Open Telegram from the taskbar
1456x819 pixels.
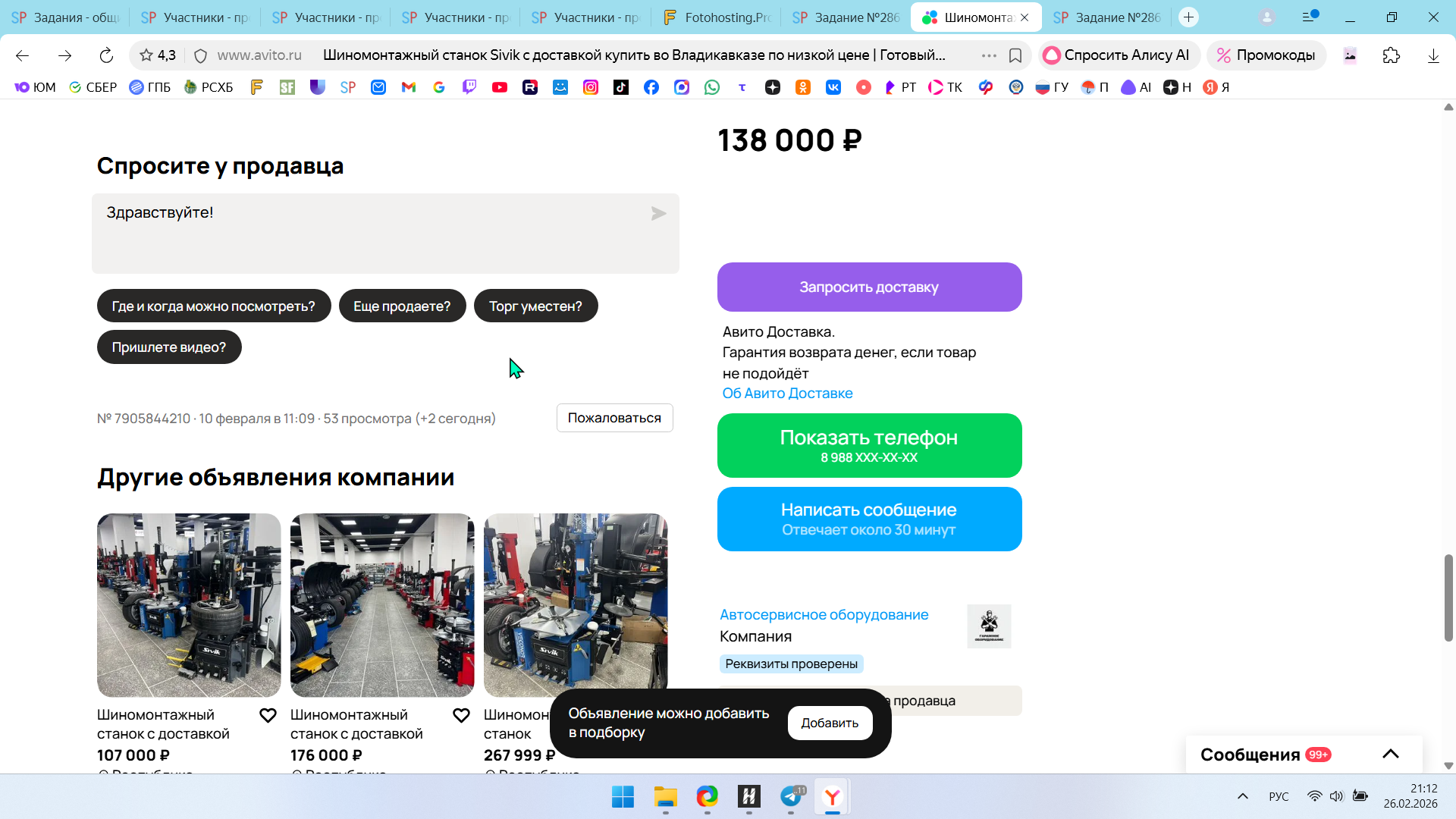tap(791, 796)
